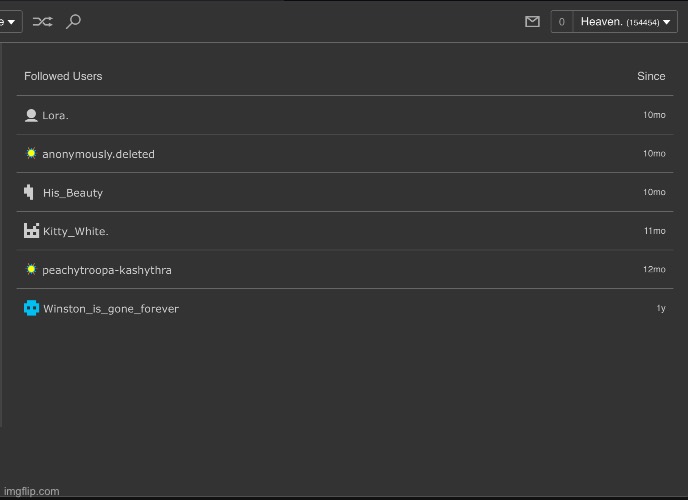The height and width of the screenshot is (500, 688).
Task: Click the blue icon beside Winston_is_gone_forever
Action: 31,308
